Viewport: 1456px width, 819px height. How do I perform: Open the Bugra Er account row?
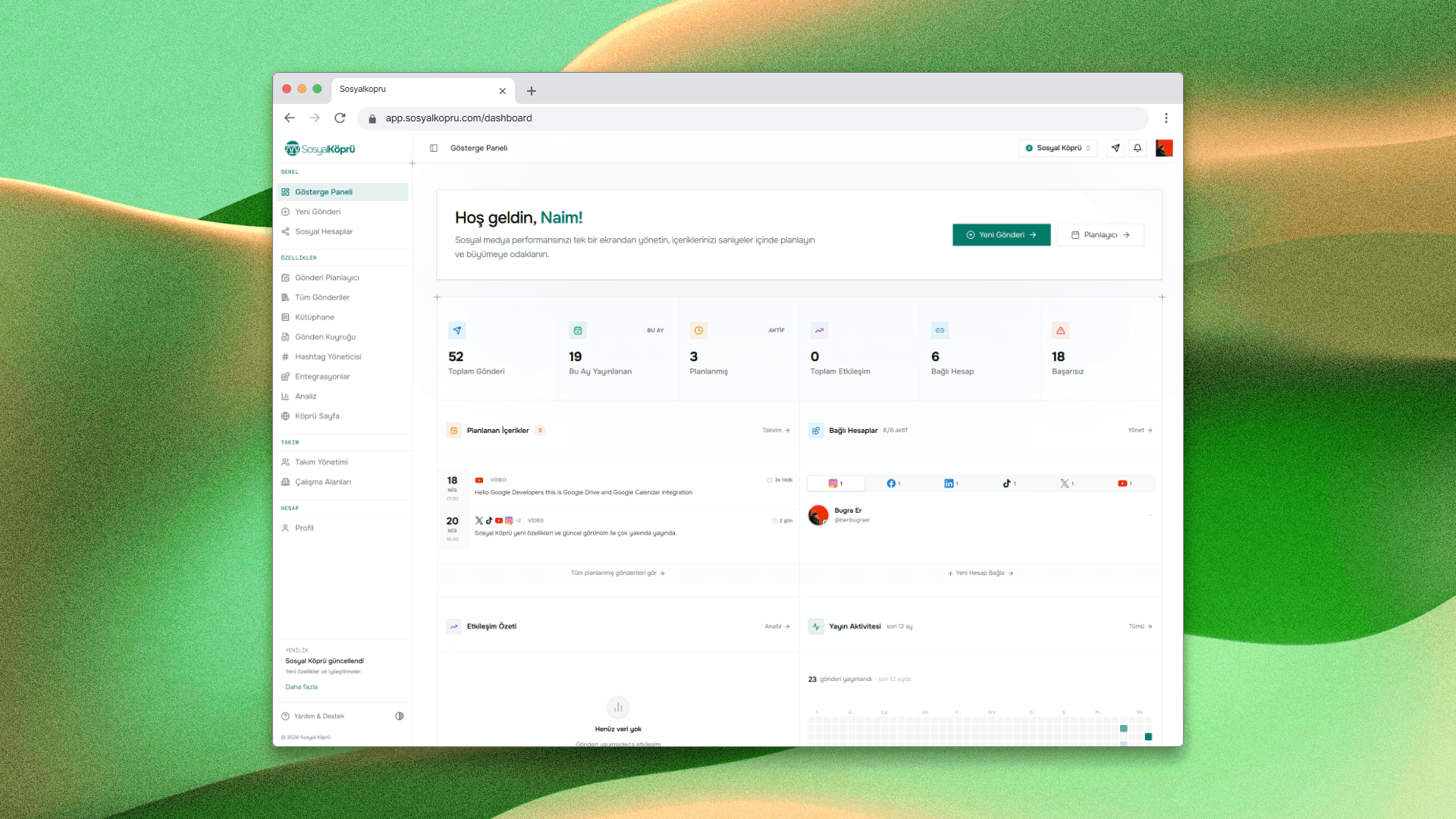[981, 515]
